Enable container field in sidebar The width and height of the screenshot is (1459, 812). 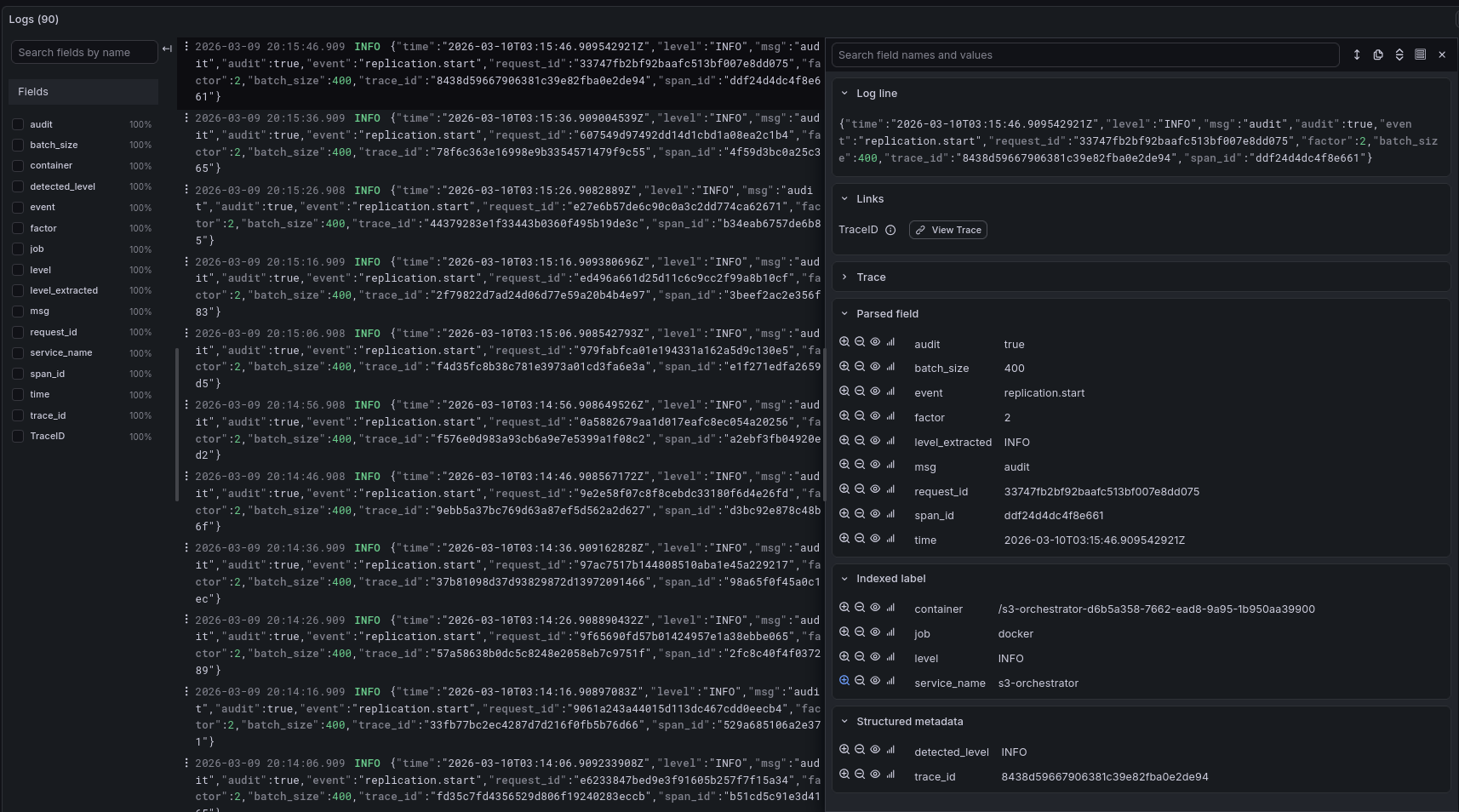pyautogui.click(x=18, y=165)
